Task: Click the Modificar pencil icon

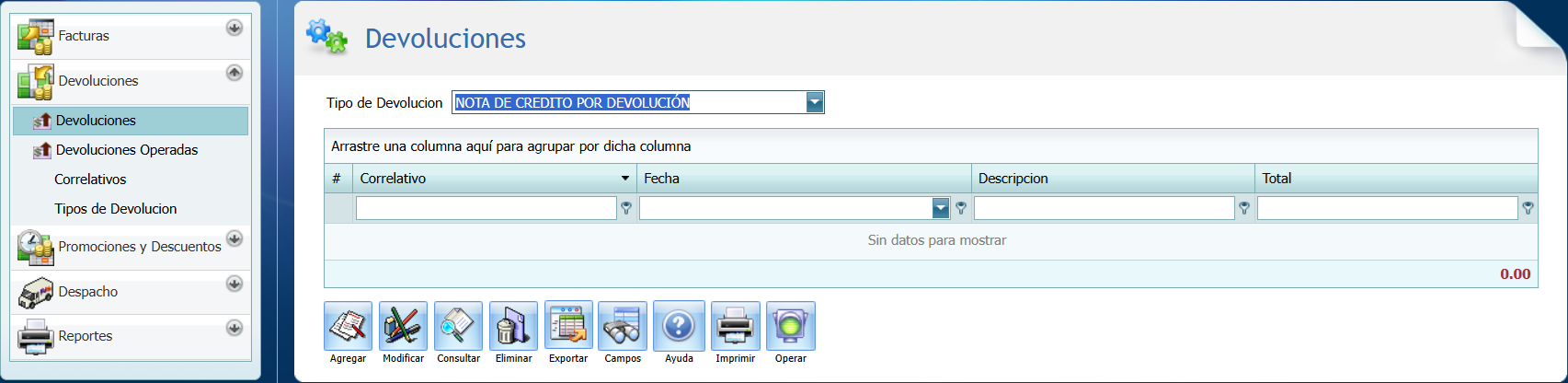Action: [x=403, y=326]
